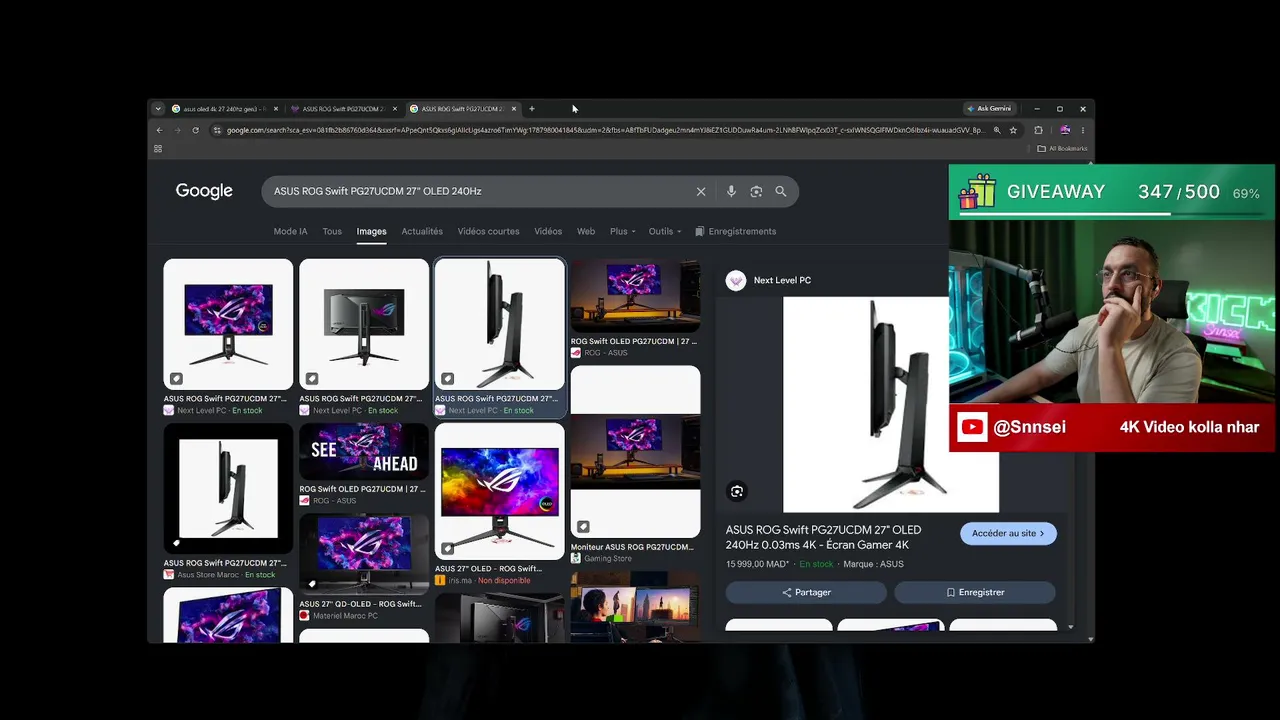Click the "iris.ma" source label
Viewport: 1280px width, 720px height.
[460, 580]
